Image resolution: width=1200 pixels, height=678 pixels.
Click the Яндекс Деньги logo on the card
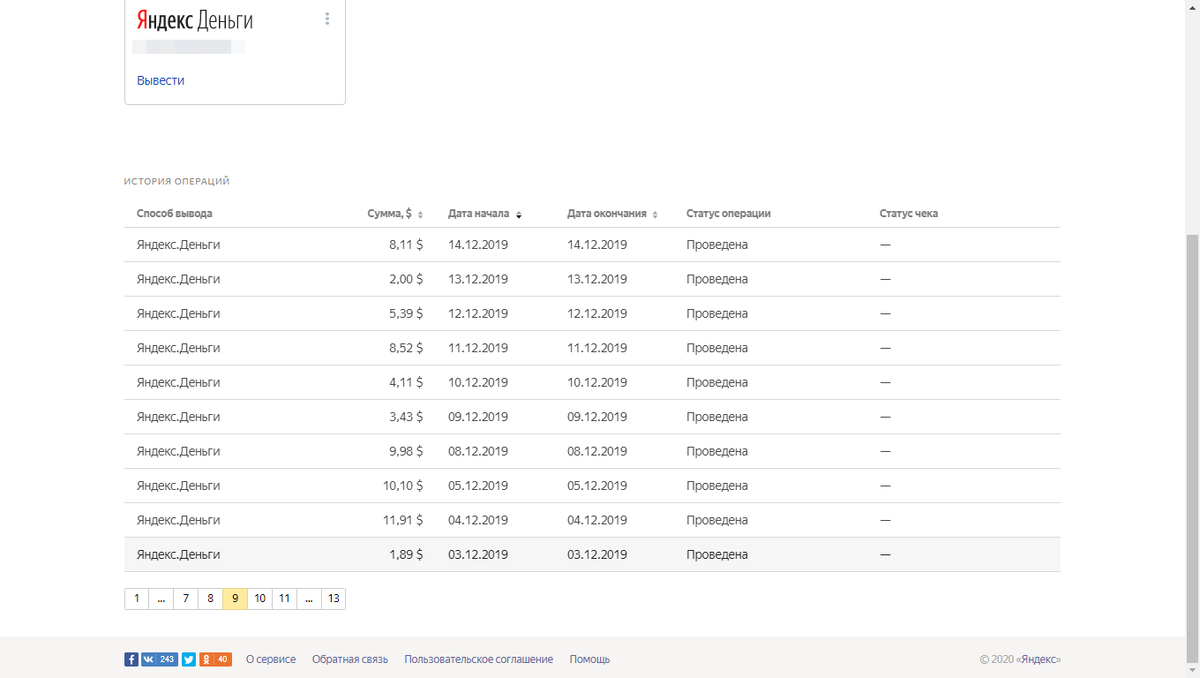195,20
